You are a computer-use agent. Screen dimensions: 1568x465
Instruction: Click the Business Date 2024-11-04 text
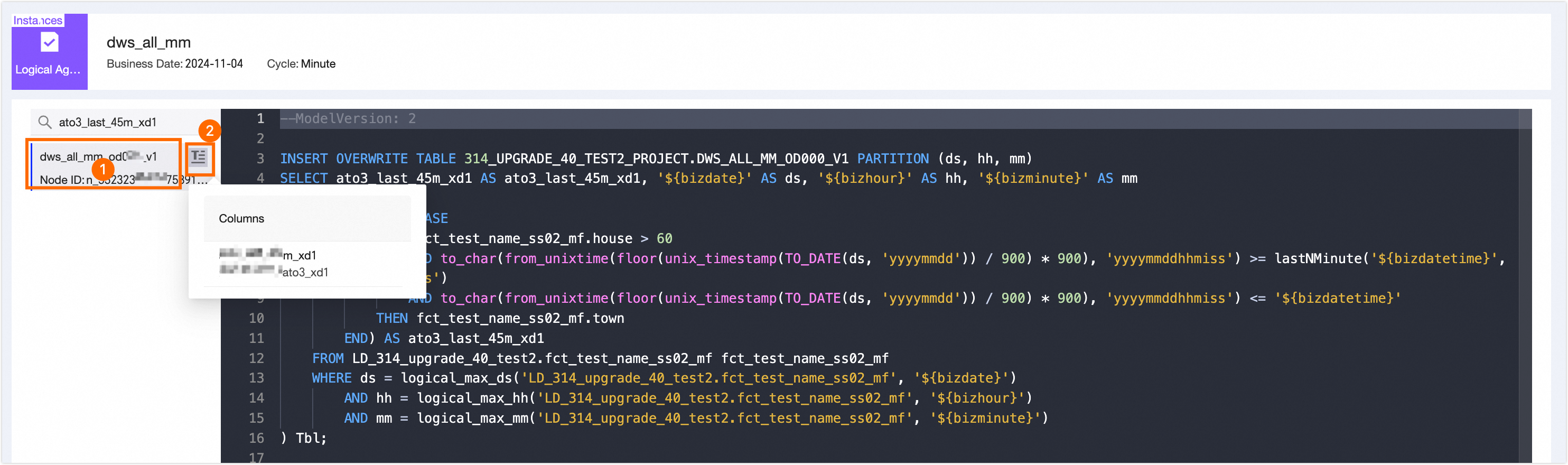click(175, 64)
